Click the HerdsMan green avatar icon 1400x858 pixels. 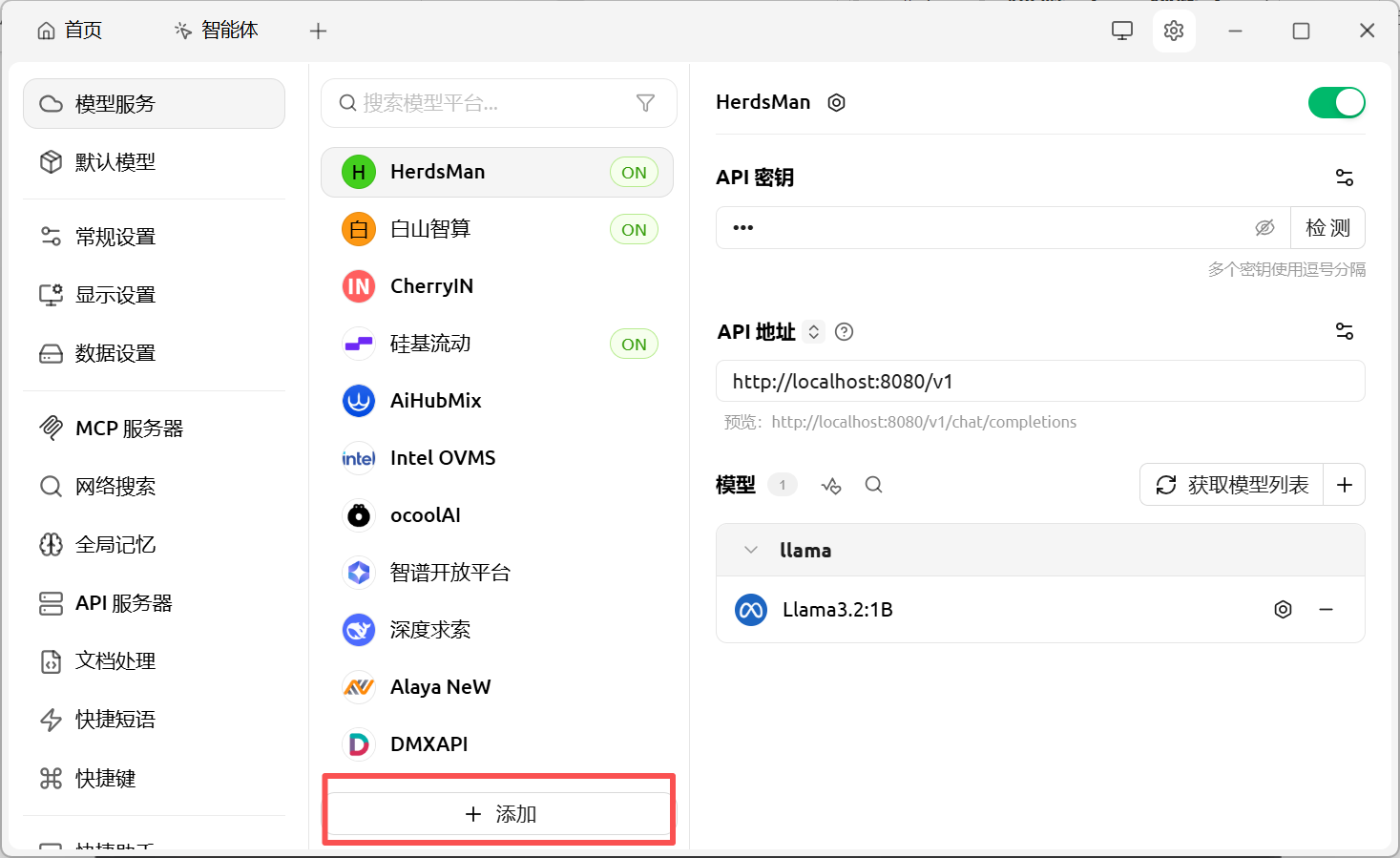point(359,172)
